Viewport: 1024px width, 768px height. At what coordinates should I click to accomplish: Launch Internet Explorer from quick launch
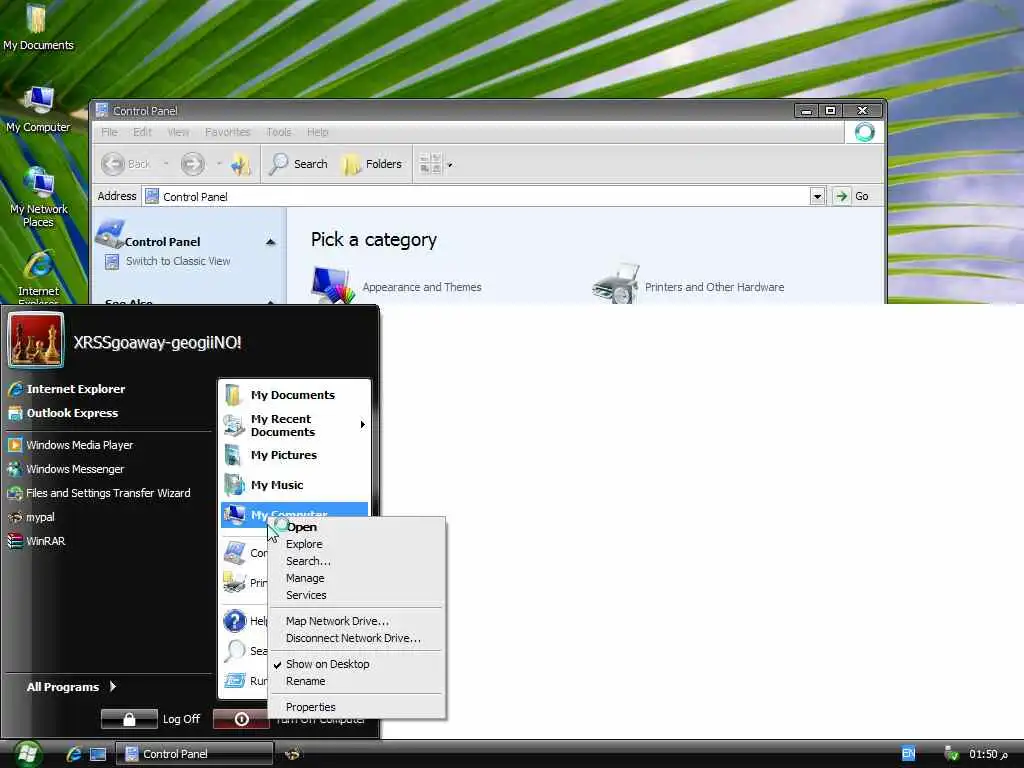click(74, 754)
